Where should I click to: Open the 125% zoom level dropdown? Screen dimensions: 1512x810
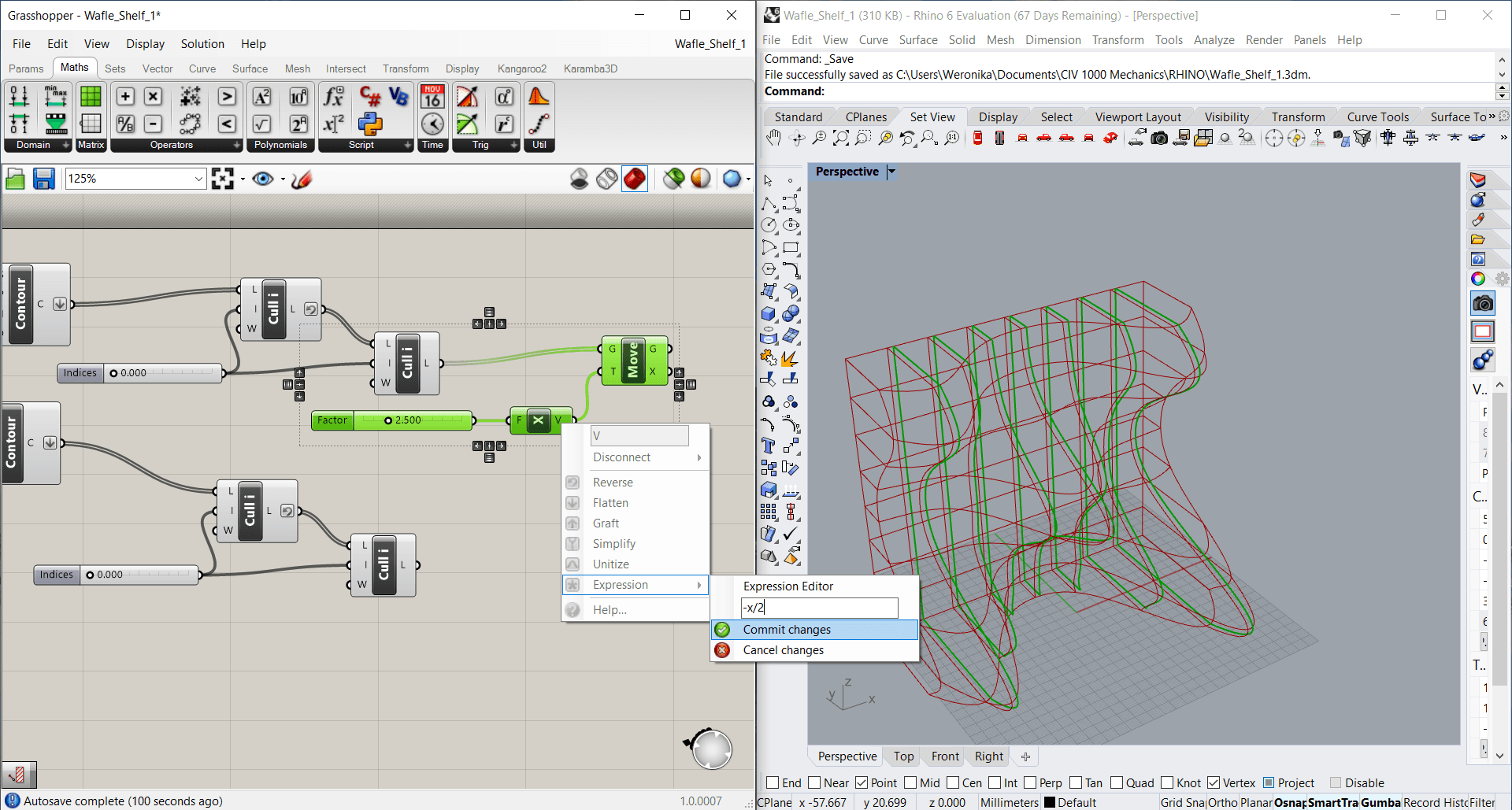point(198,179)
